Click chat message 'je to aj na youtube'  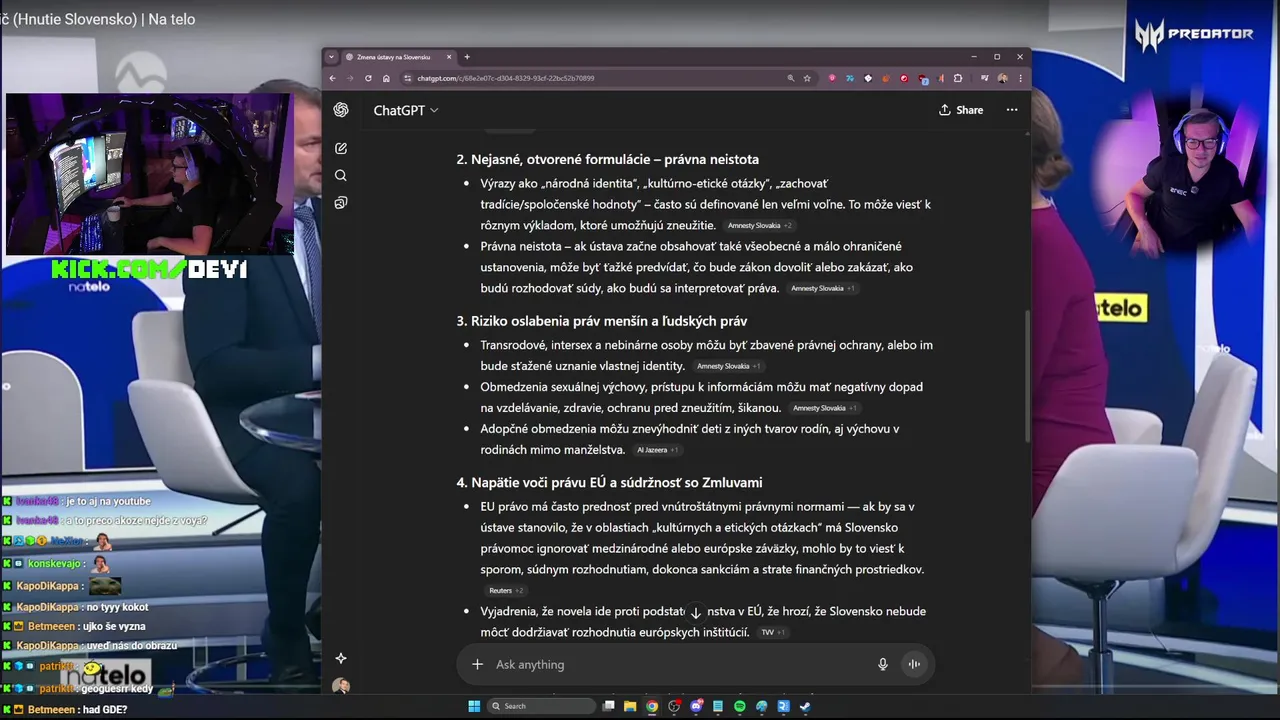pos(109,501)
